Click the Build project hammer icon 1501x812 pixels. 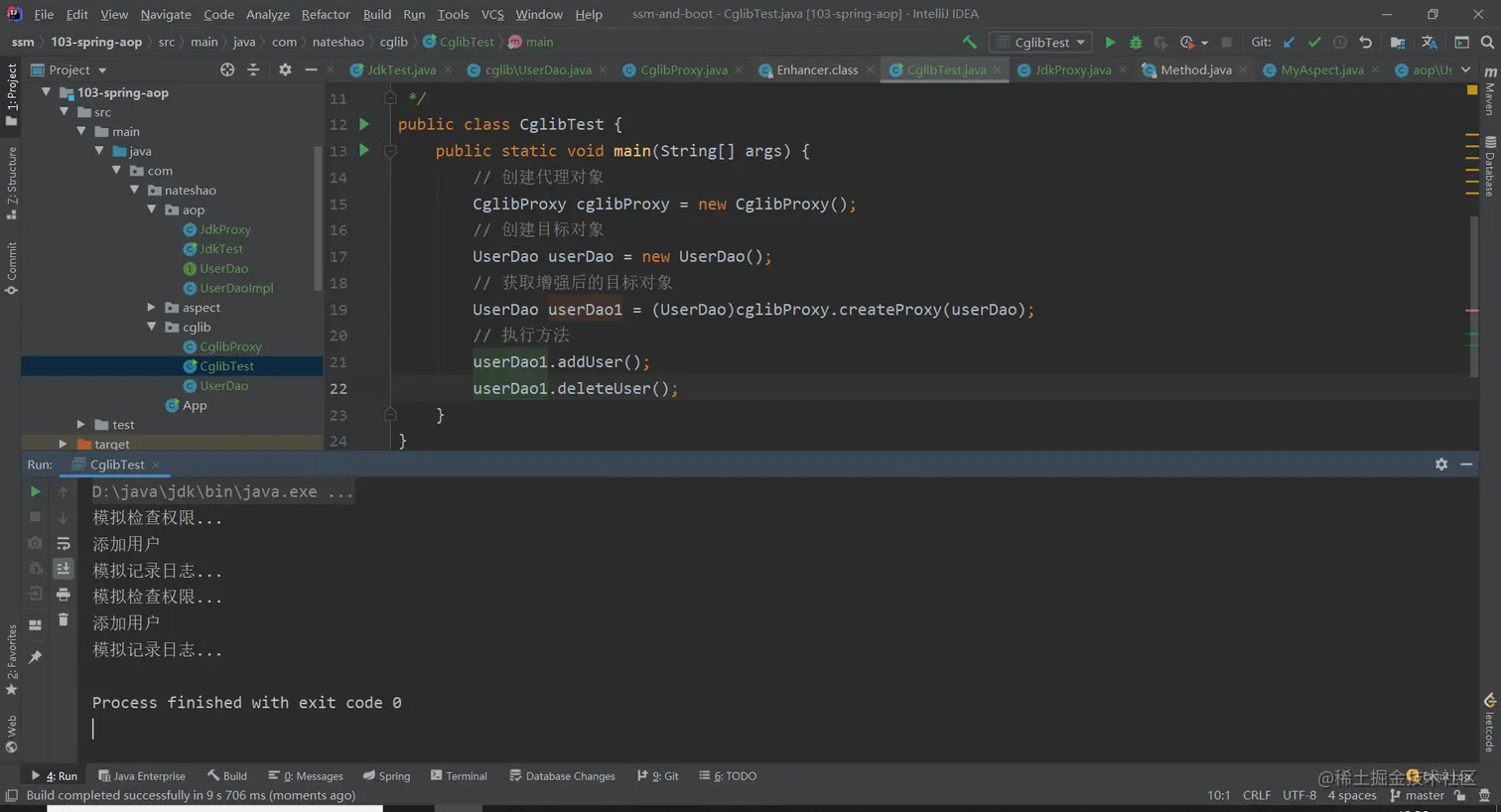tap(970, 42)
